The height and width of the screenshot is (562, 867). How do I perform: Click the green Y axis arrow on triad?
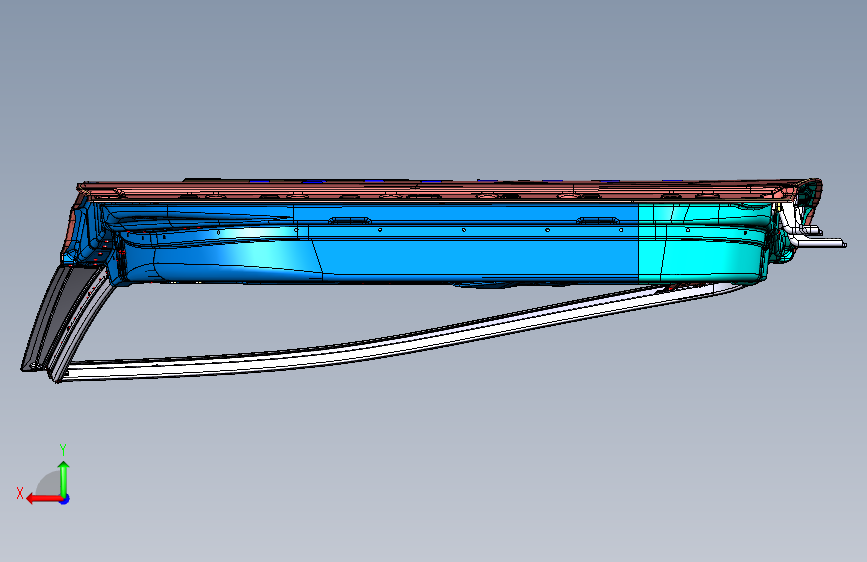click(64, 478)
